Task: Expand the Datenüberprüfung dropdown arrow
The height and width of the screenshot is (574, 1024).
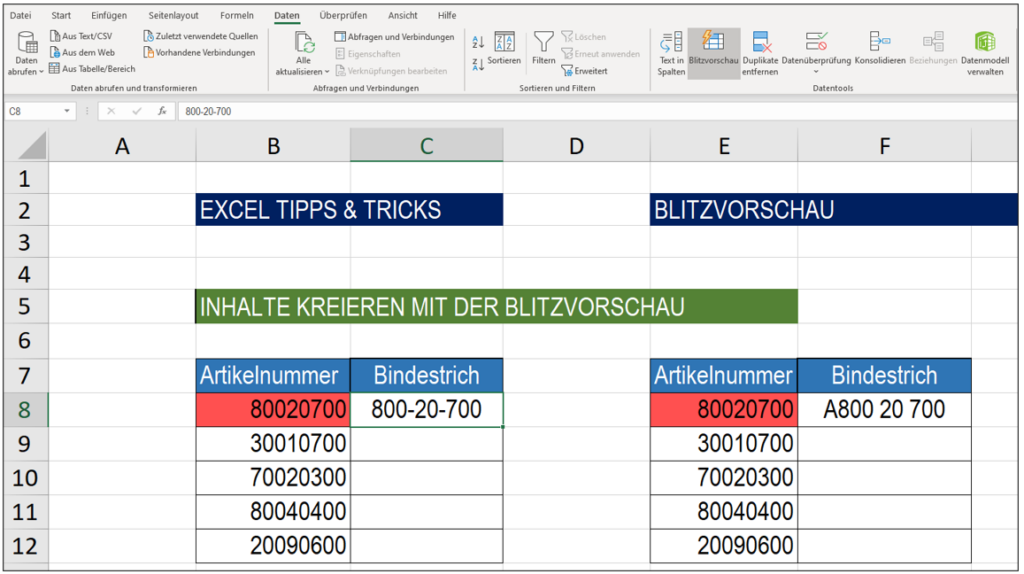Action: point(816,72)
